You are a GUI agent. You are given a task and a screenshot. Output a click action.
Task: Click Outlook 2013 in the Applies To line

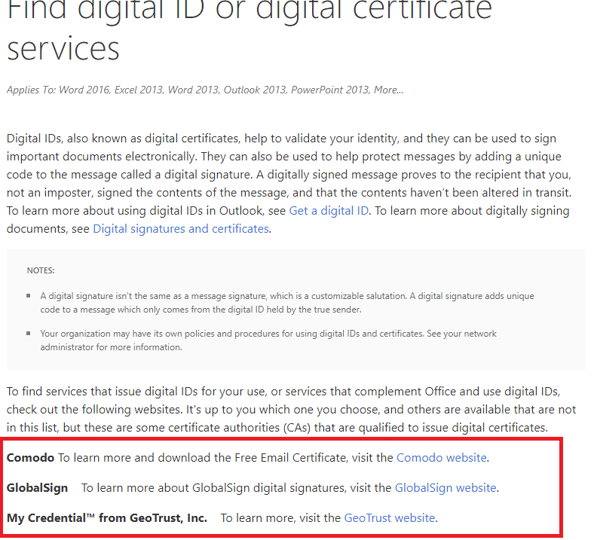pos(255,90)
